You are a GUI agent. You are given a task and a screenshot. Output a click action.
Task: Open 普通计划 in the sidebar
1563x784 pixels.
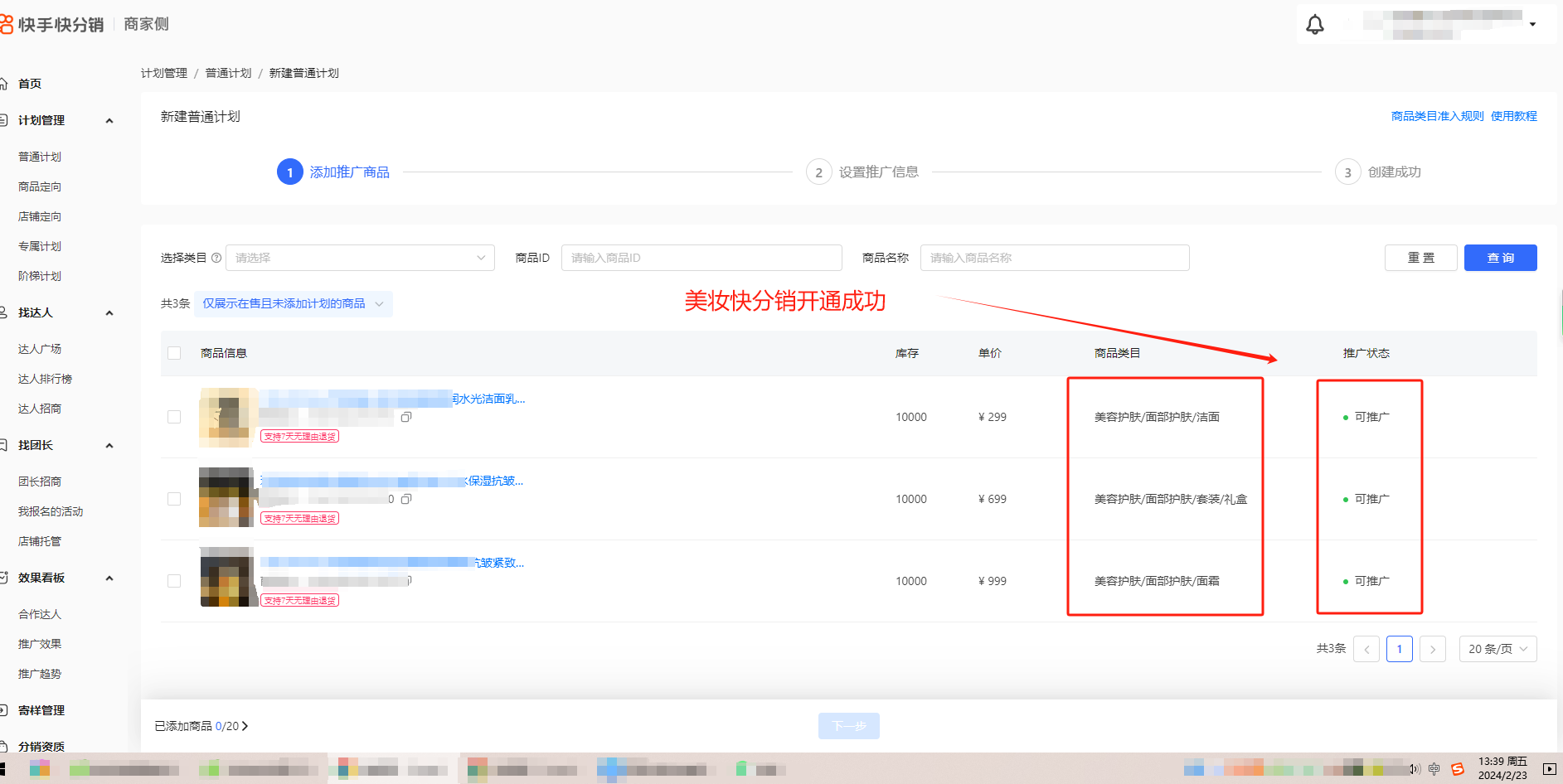(x=40, y=157)
